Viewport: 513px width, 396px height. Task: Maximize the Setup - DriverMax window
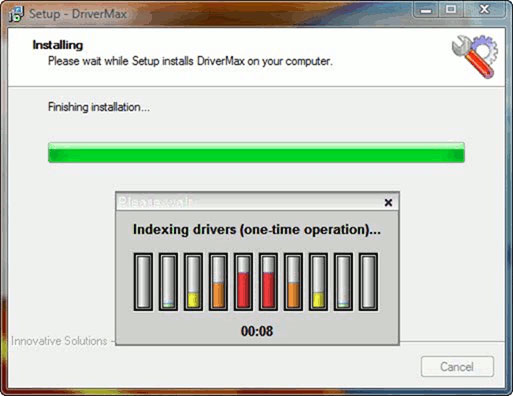451,10
